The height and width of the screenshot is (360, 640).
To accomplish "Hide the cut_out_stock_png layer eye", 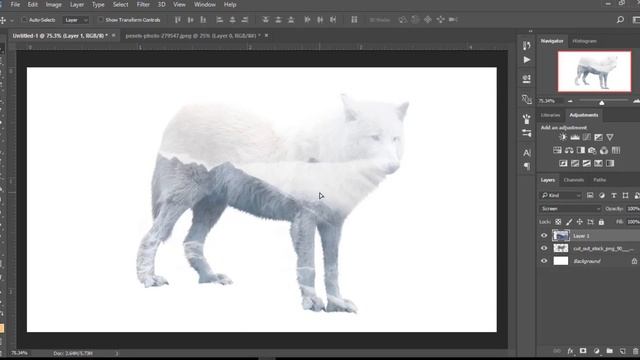I will pyautogui.click(x=544, y=248).
